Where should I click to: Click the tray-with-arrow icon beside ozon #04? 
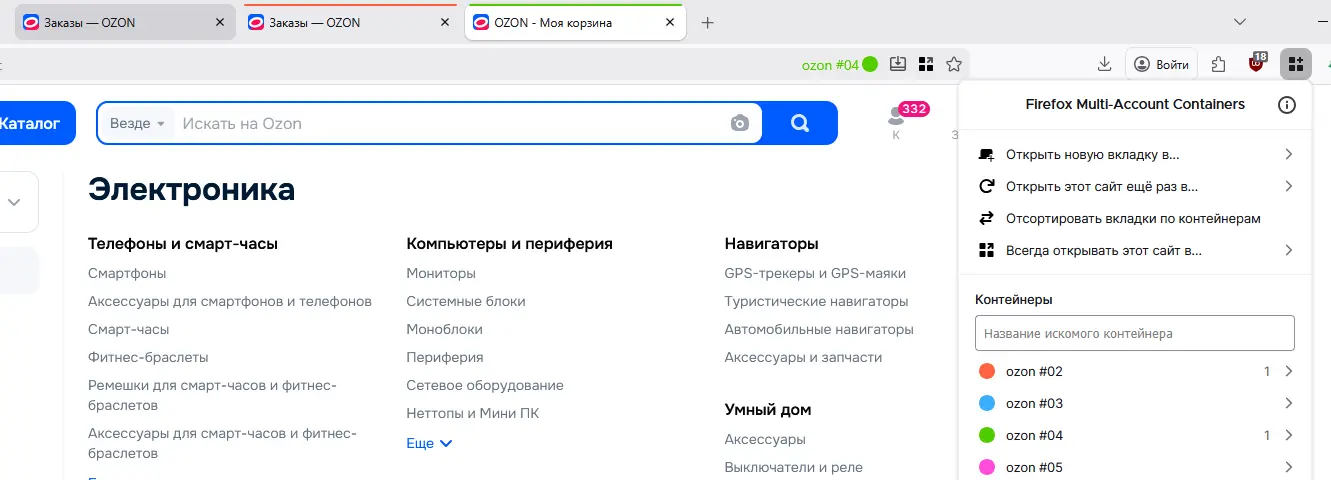[x=898, y=64]
